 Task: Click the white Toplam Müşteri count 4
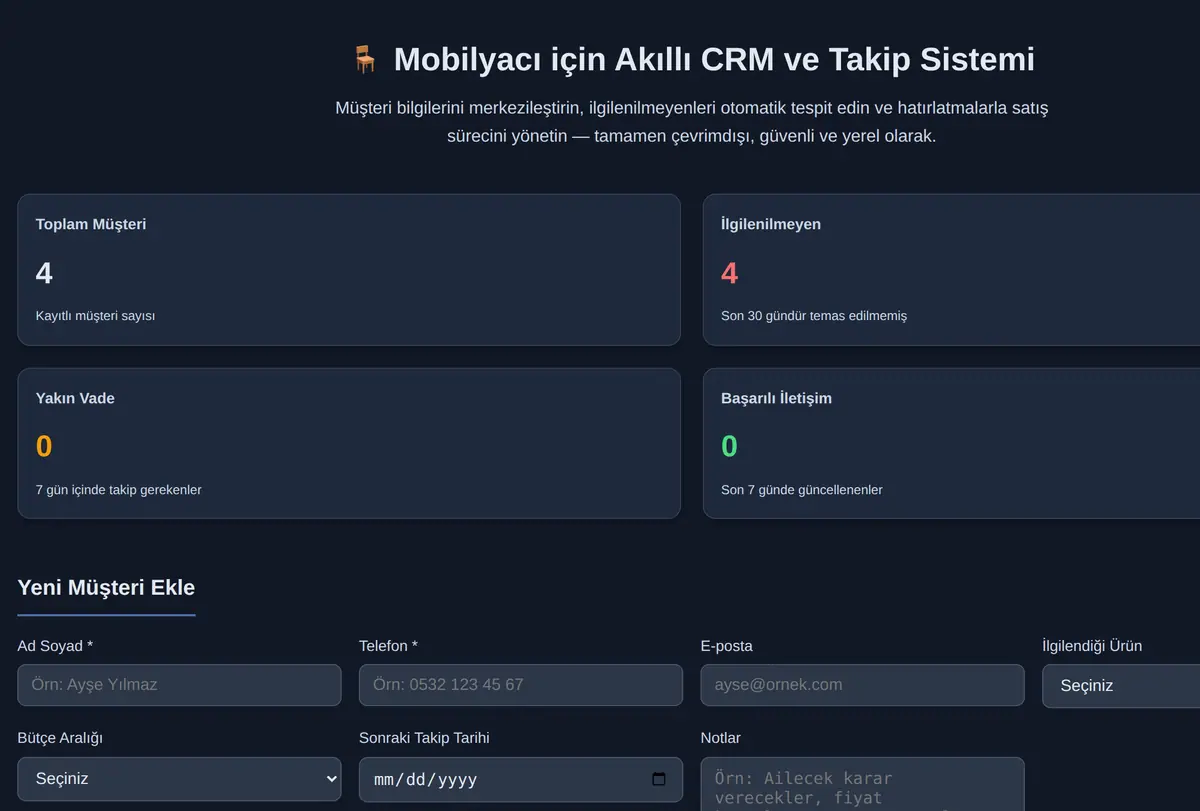click(44, 273)
